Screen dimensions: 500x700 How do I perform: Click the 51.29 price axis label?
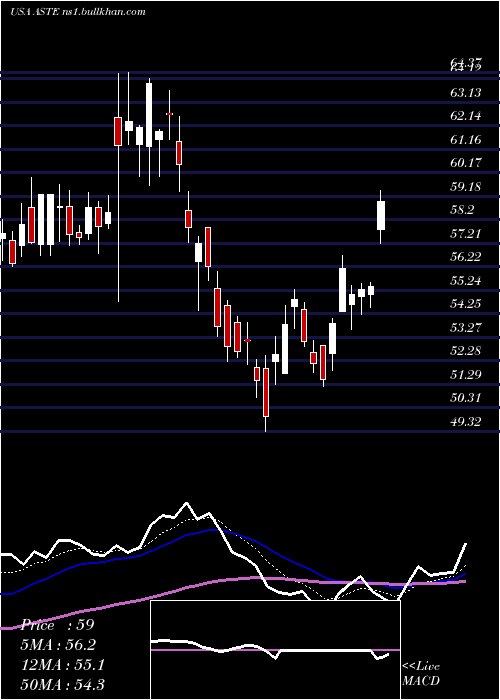[x=466, y=374]
